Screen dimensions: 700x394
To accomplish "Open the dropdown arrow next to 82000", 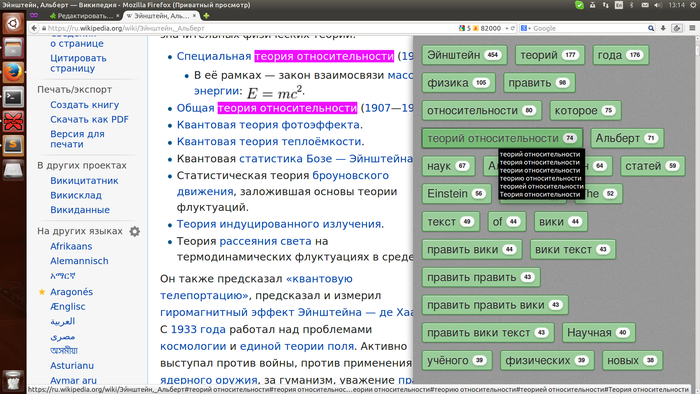I will point(507,28).
